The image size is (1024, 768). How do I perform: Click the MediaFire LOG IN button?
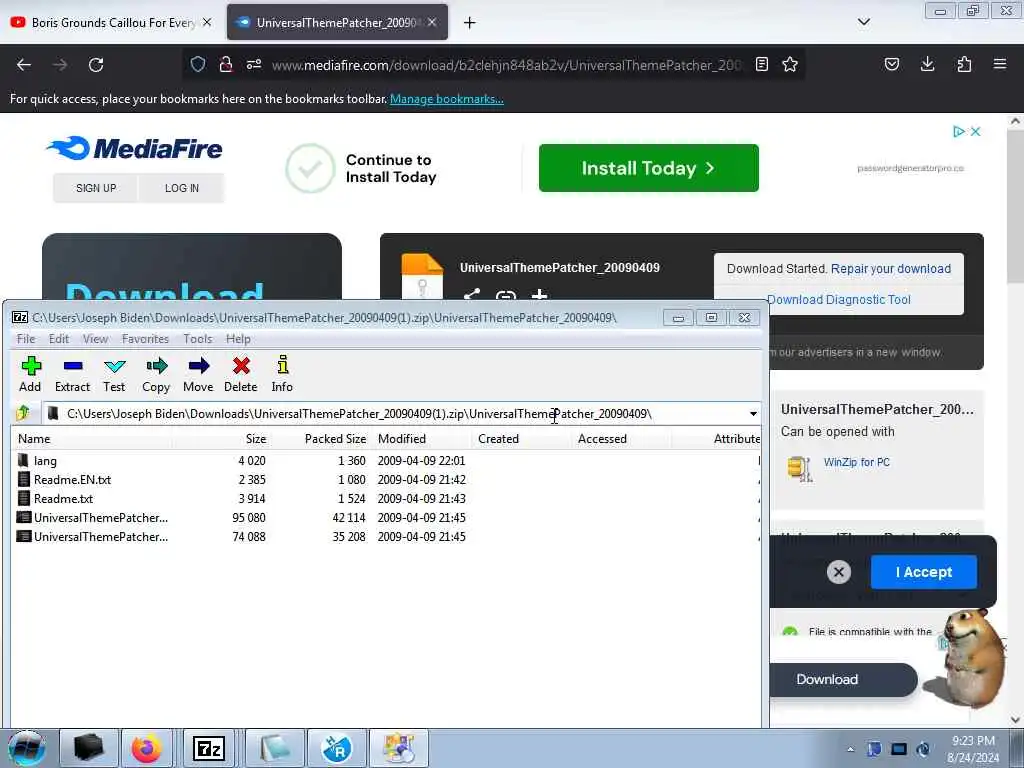tap(182, 188)
